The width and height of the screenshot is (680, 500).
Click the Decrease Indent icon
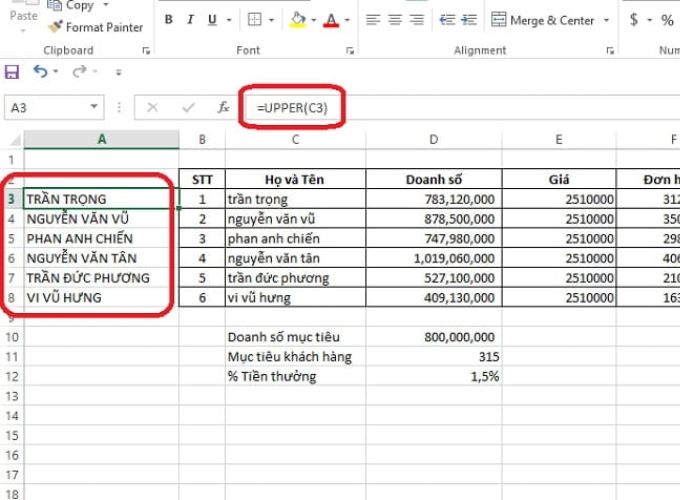(x=447, y=20)
